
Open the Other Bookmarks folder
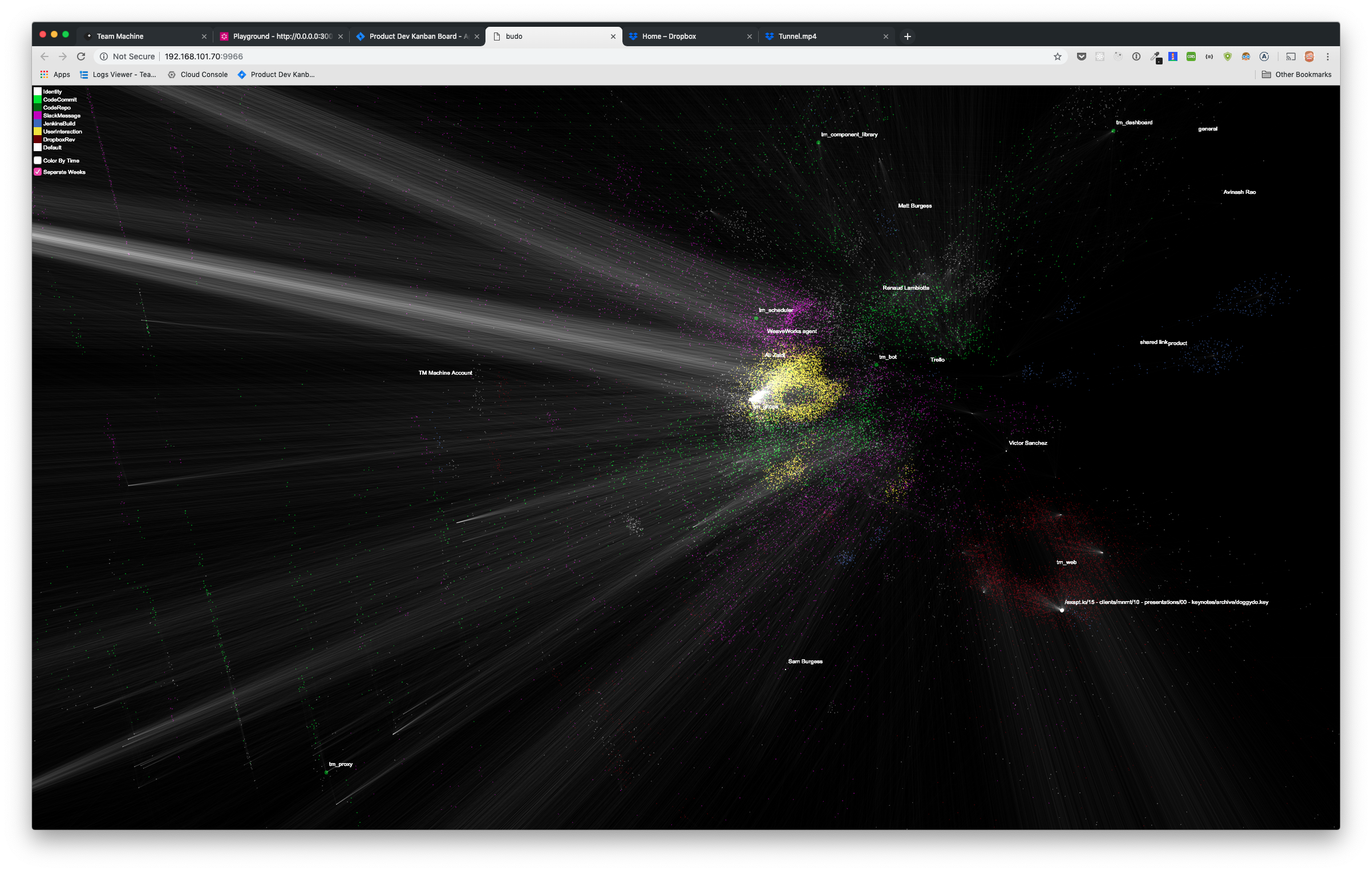click(1296, 75)
